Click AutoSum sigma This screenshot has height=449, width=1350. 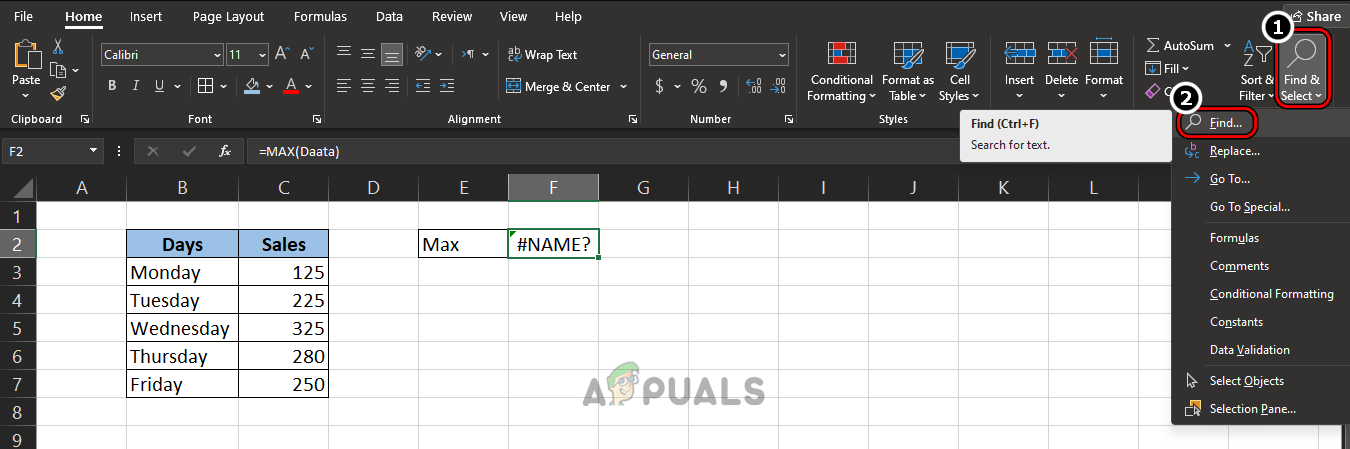(x=1153, y=46)
